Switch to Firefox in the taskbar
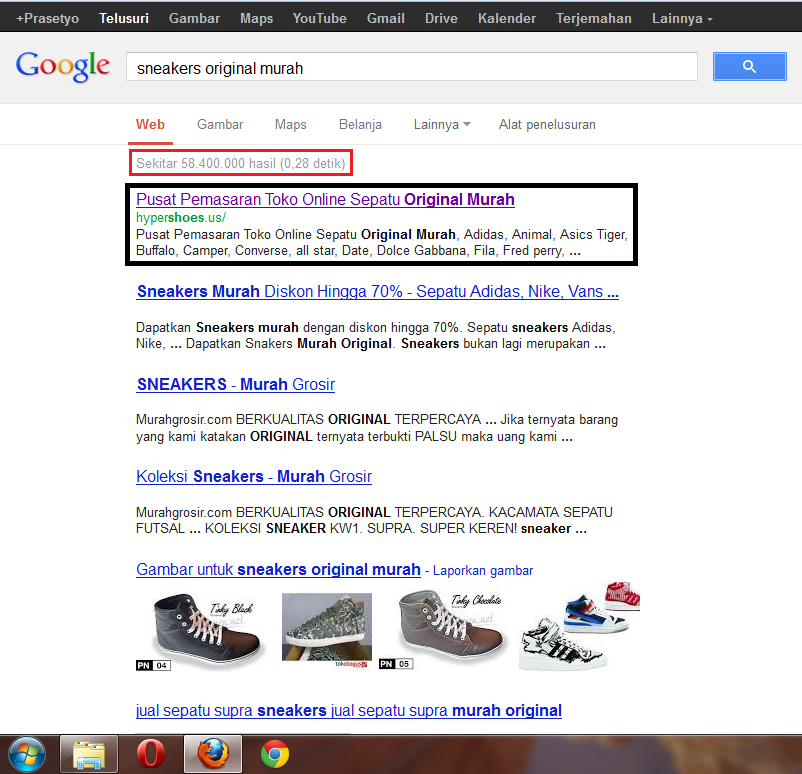Viewport: 802px width, 774px height. point(213,754)
